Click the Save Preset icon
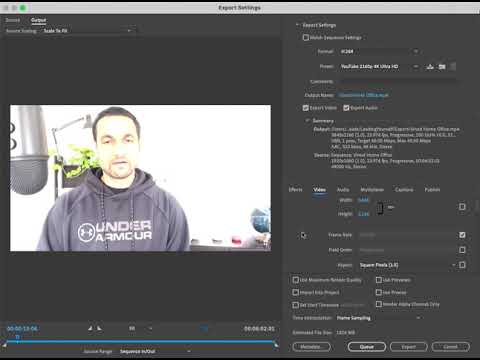480x360 pixels. 430,67
